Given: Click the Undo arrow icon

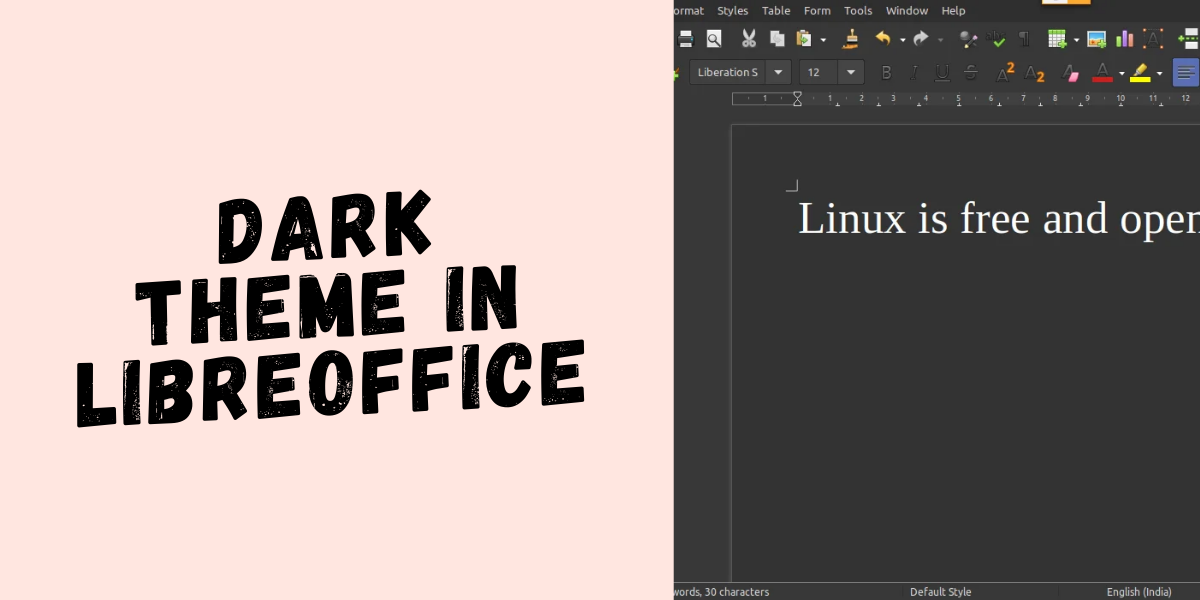Looking at the screenshot, I should (x=884, y=38).
